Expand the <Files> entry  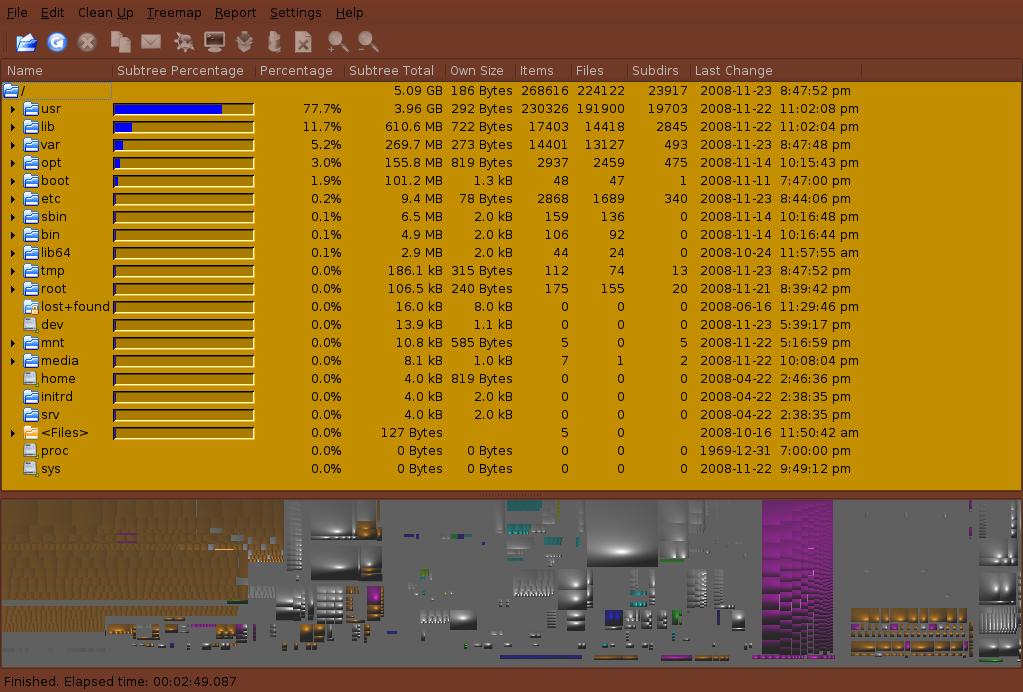tap(13, 433)
